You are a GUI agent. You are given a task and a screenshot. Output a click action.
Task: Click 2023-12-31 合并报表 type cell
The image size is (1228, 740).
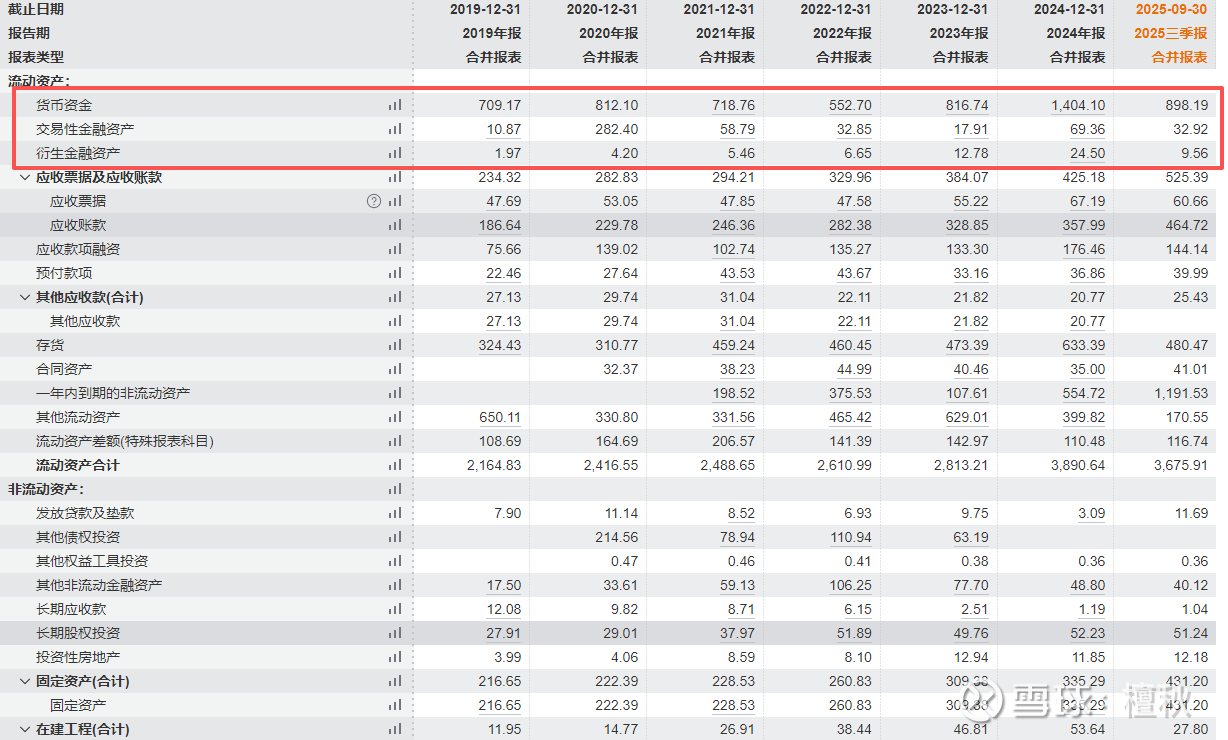point(960,57)
